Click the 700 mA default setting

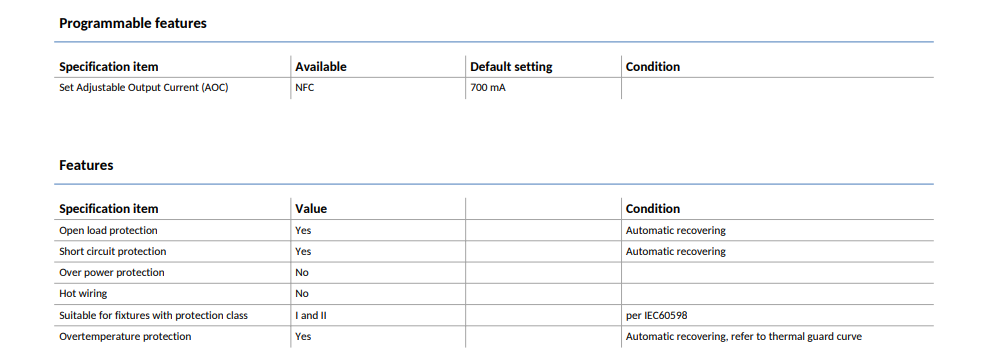488,88
